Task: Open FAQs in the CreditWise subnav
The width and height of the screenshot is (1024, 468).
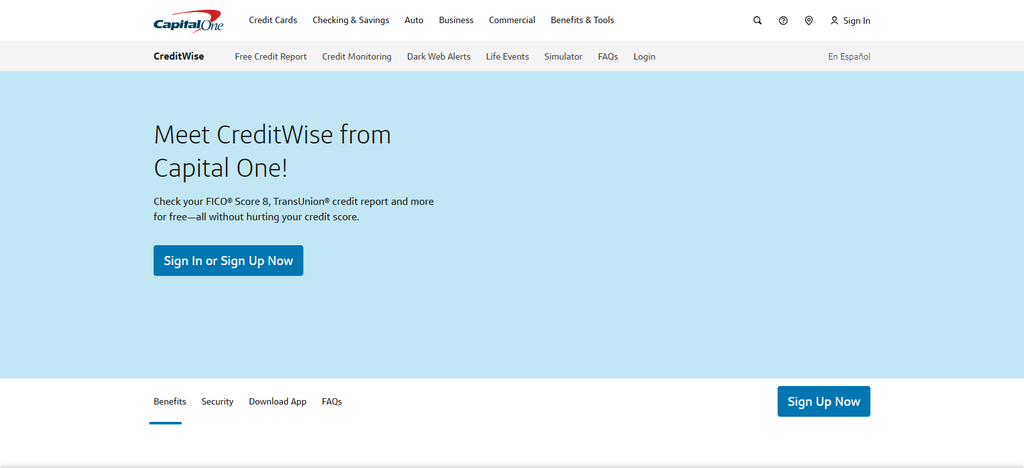Action: (x=608, y=57)
